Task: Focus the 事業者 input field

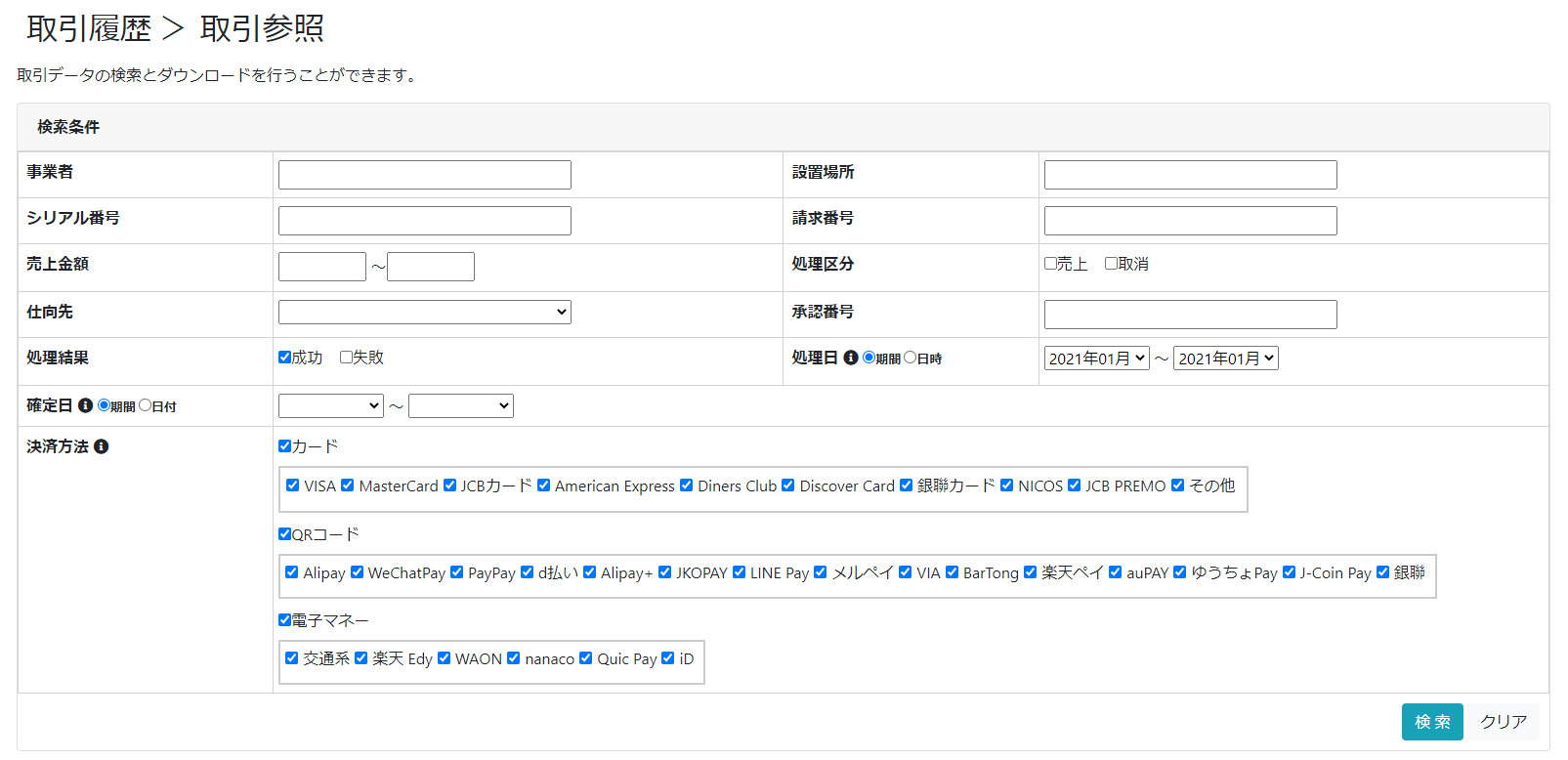Action: (425, 175)
